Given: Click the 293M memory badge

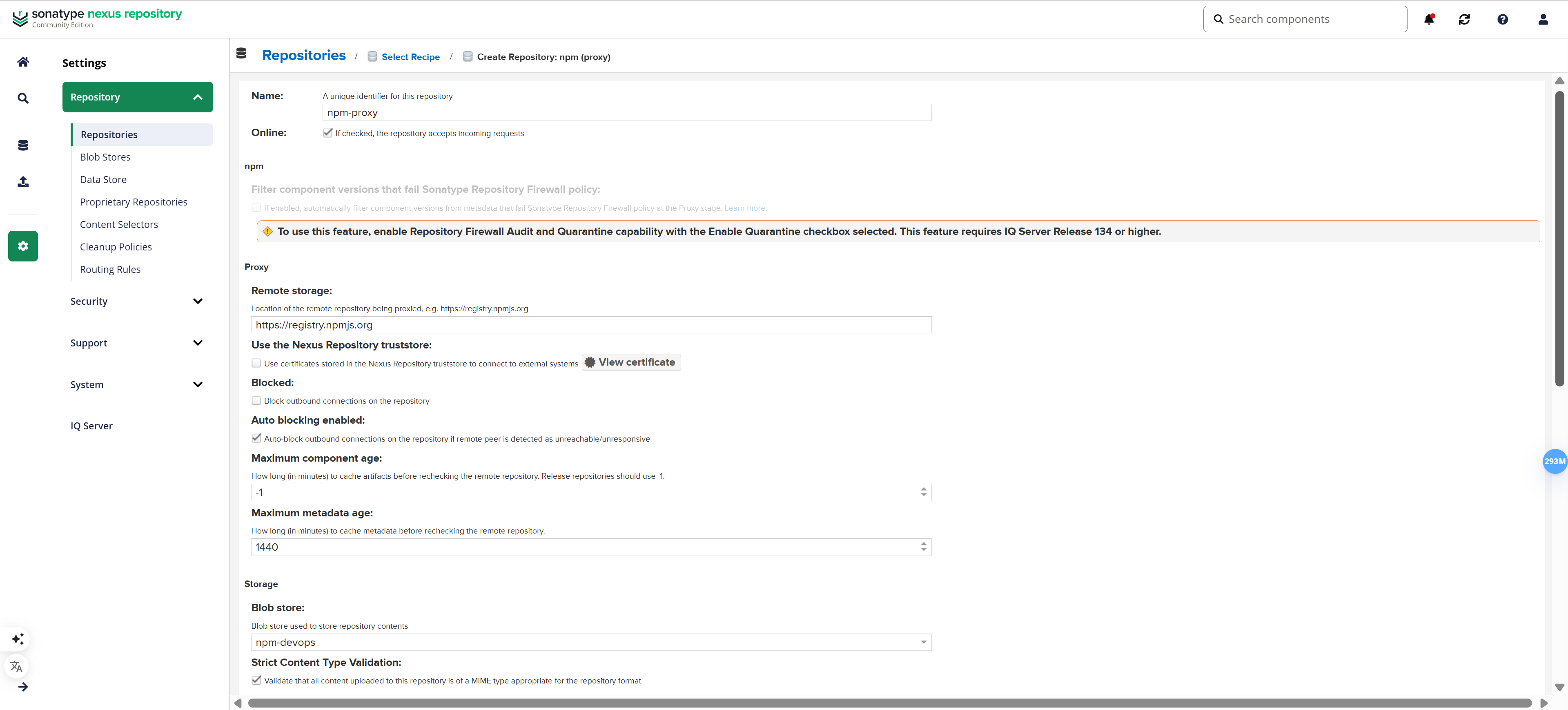Looking at the screenshot, I should (x=1555, y=461).
